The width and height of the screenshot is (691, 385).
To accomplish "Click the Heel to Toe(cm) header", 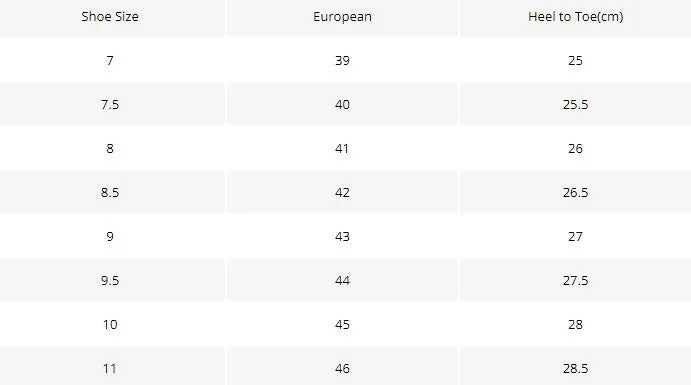I will point(576,17).
